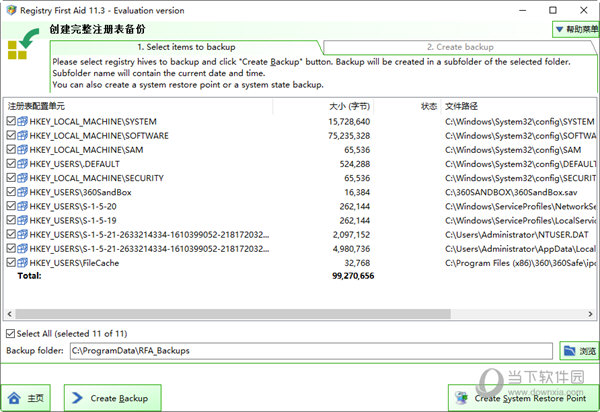Uncheck the HKEY_LOCAL_MACHINE\SAM checkbox
This screenshot has height=412, width=600.
(11, 150)
